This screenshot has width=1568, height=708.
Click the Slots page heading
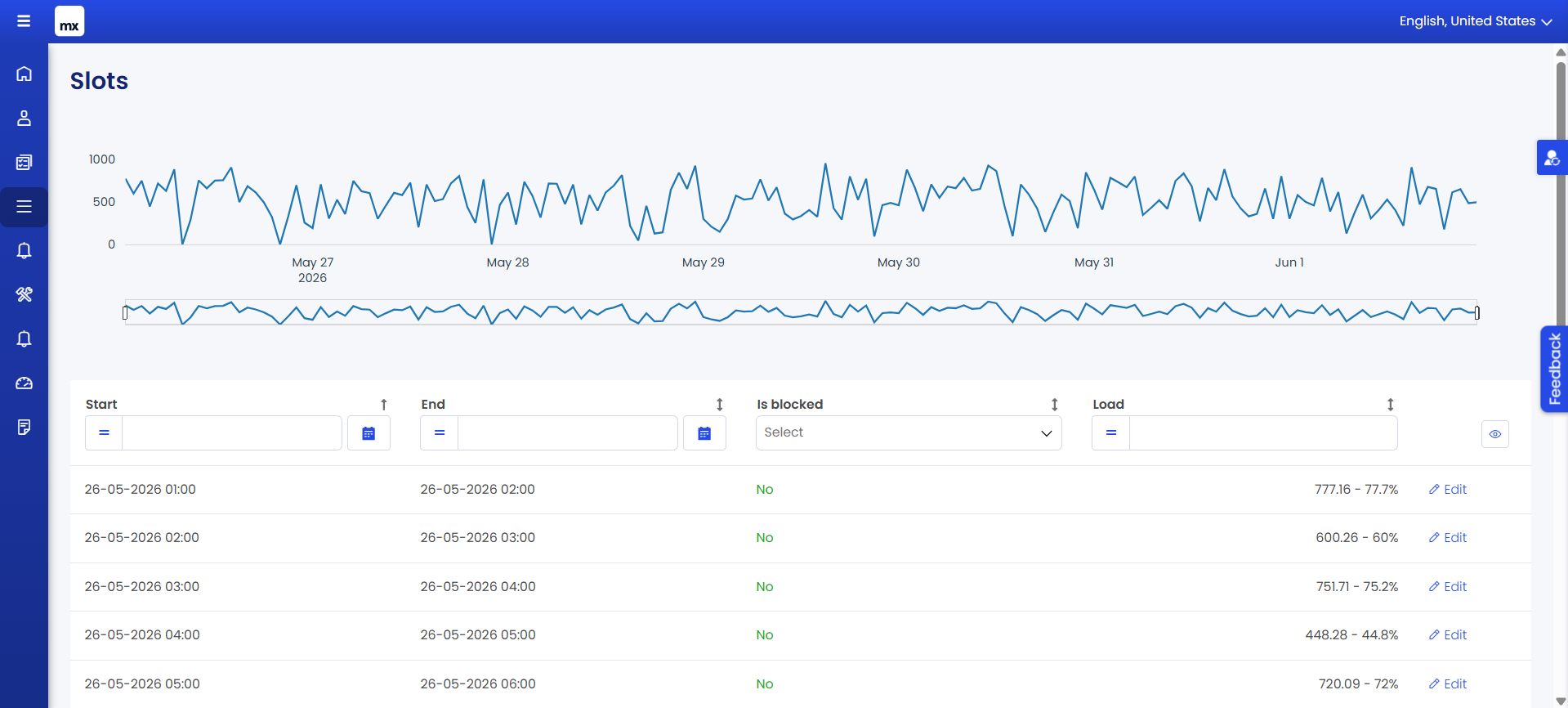pos(99,81)
